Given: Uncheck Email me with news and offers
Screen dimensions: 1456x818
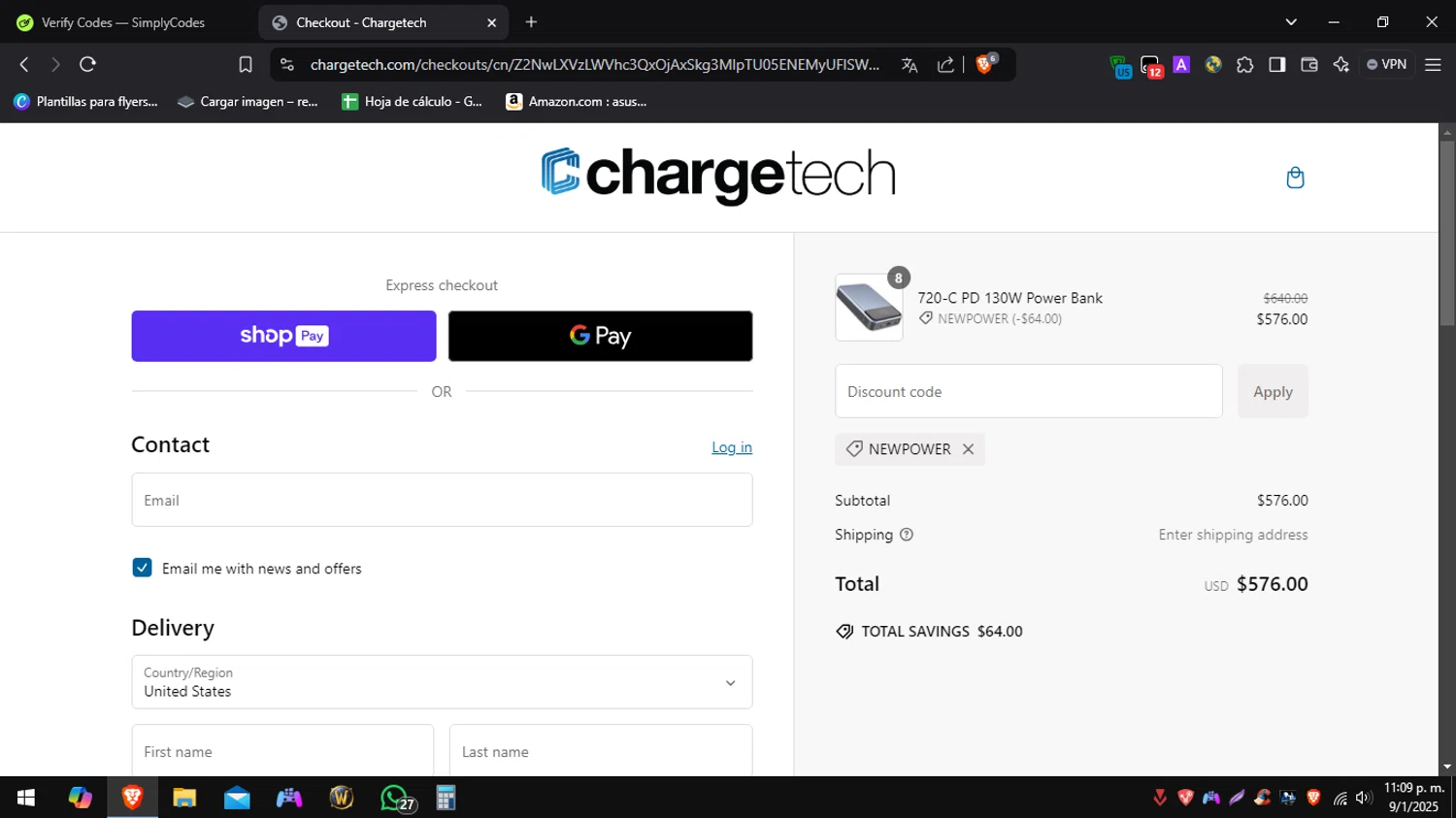Looking at the screenshot, I should tap(142, 568).
